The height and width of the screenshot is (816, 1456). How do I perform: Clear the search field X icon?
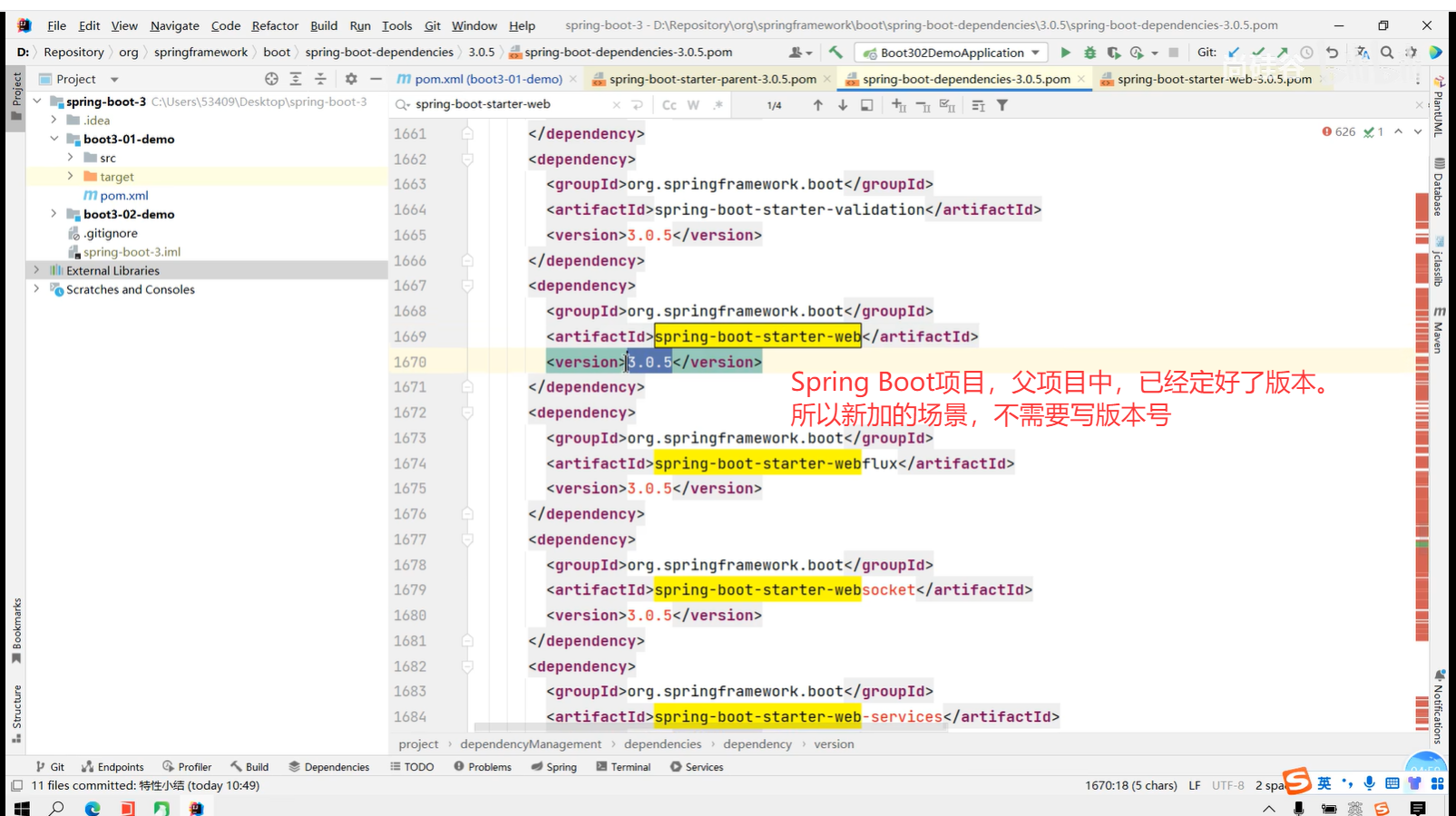pyautogui.click(x=617, y=105)
